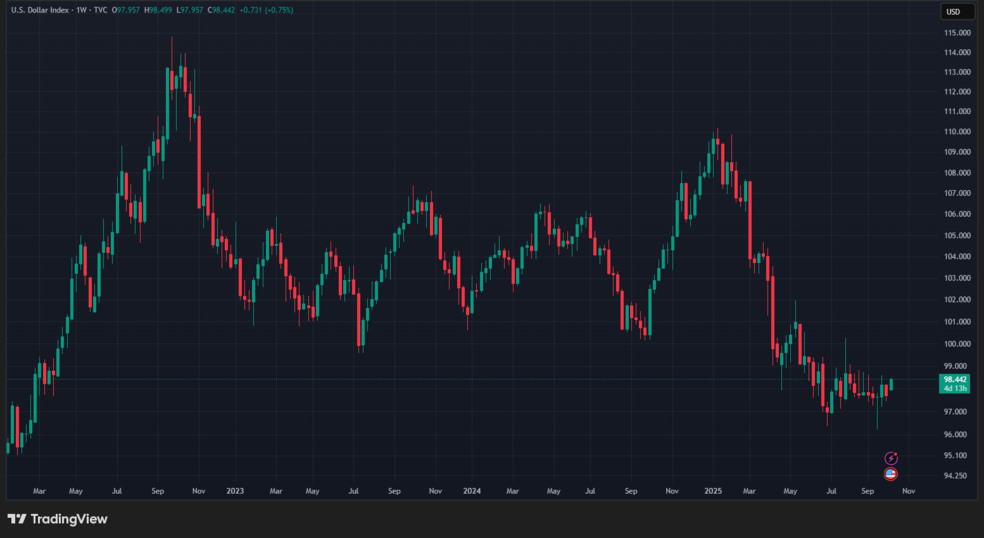Click the purple lightning bolt event icon
Viewport: 984px width, 538px height.
pos(891,458)
